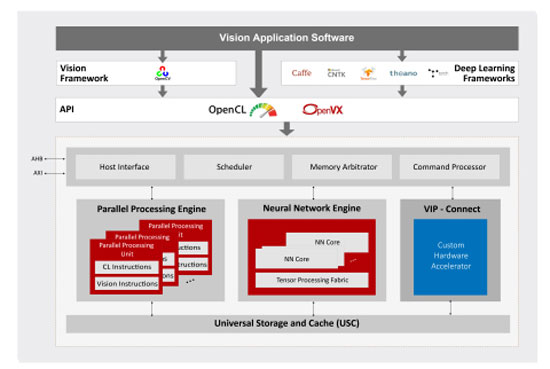
Task: Select the Tensor Processing Fabric box
Action: tap(312, 280)
